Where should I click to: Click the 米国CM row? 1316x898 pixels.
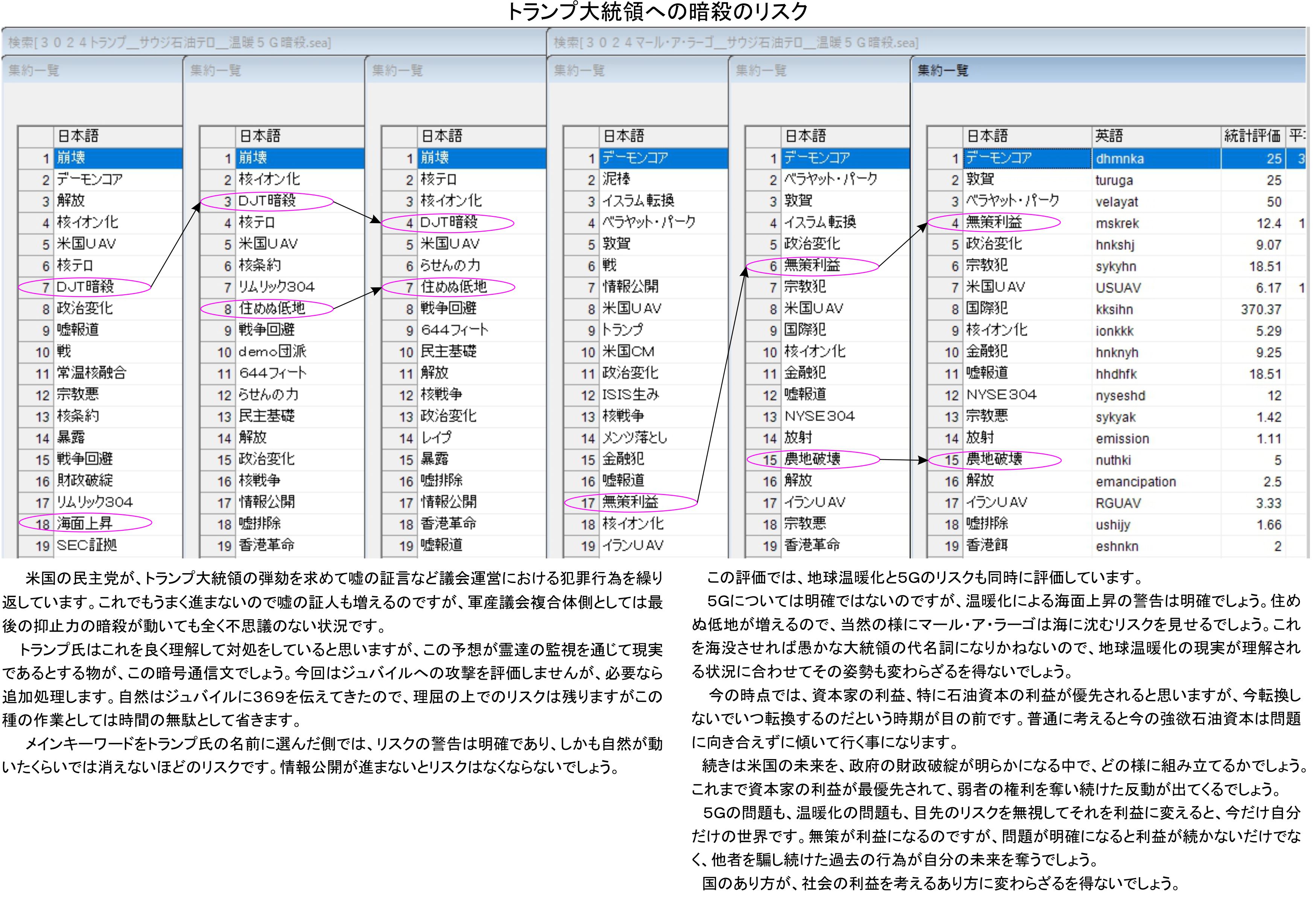coord(628,351)
